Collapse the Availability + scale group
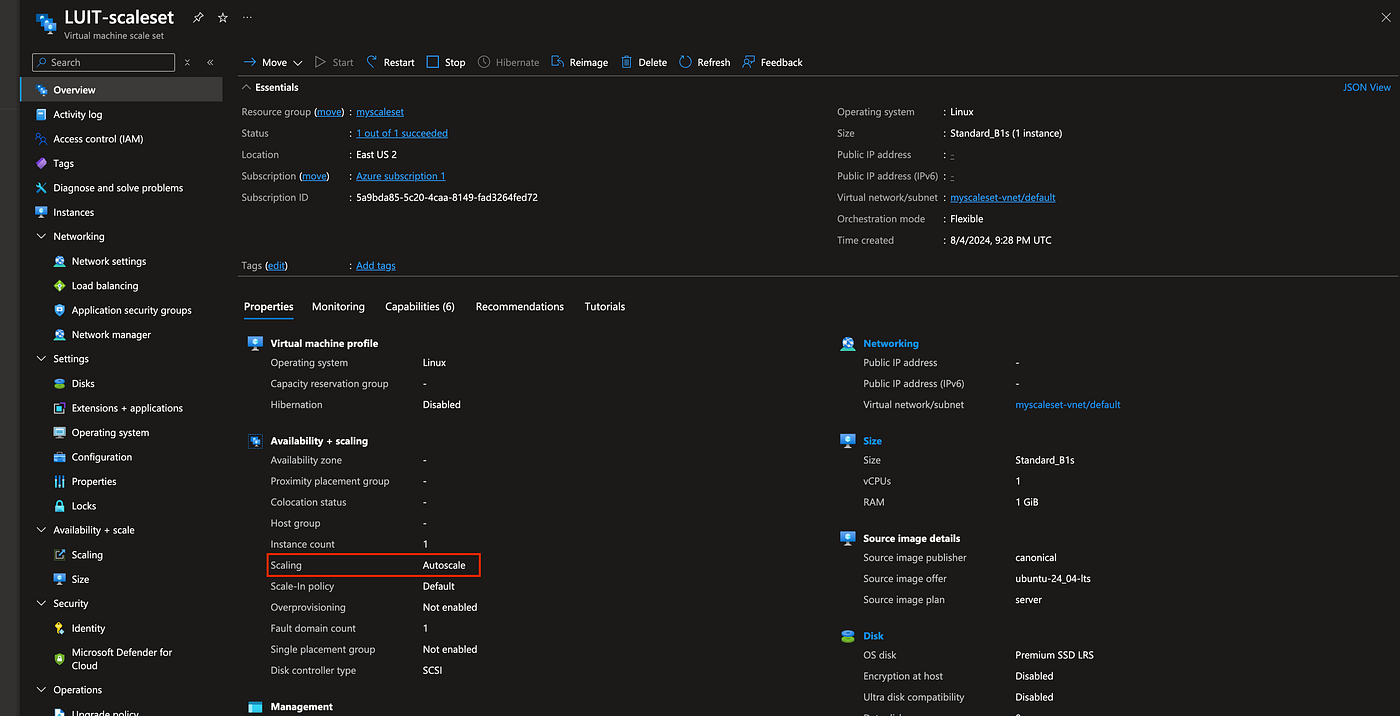This screenshot has height=716, width=1400. pos(42,530)
